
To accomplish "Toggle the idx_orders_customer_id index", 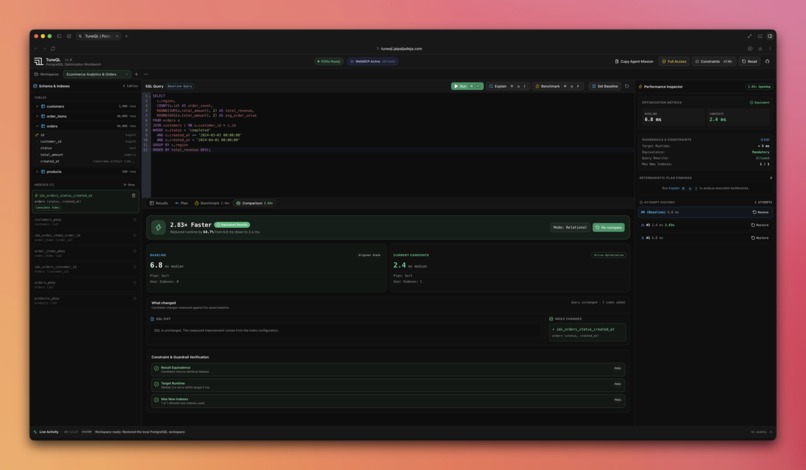I will click(135, 267).
